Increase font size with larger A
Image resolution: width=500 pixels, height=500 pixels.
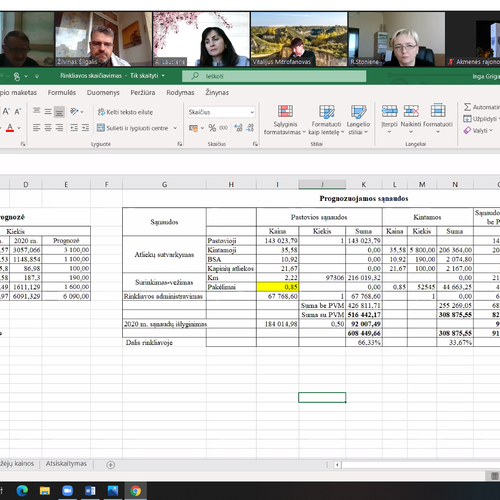(6, 111)
